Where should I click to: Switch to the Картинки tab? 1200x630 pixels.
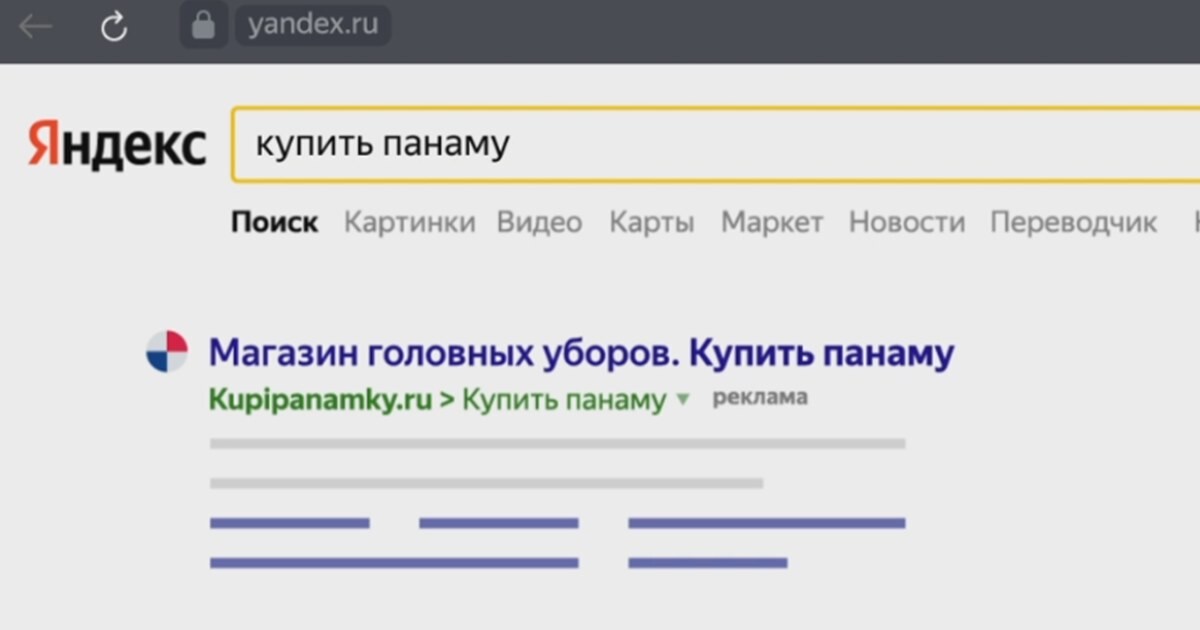pyautogui.click(x=409, y=222)
